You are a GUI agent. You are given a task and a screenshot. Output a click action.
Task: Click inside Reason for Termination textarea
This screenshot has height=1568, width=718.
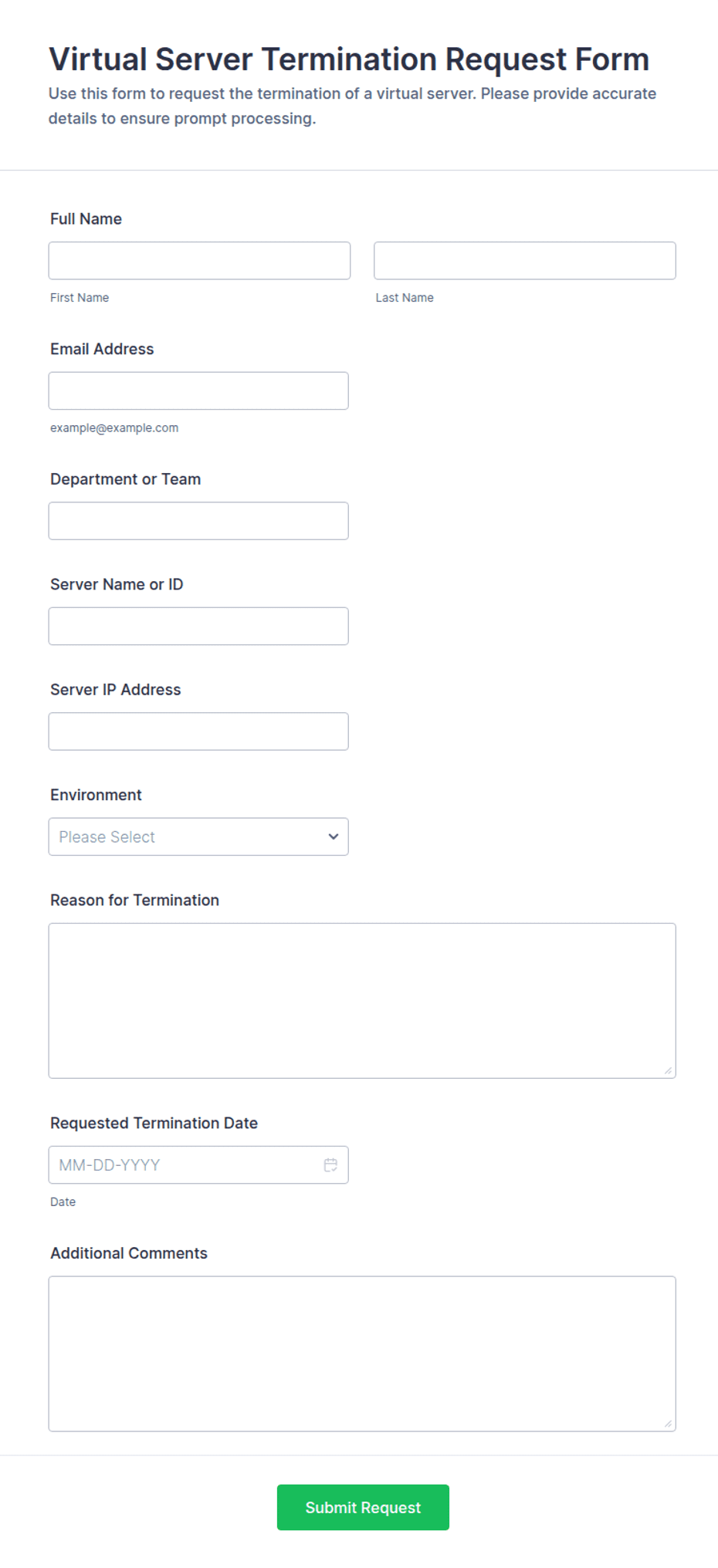coord(362,1001)
